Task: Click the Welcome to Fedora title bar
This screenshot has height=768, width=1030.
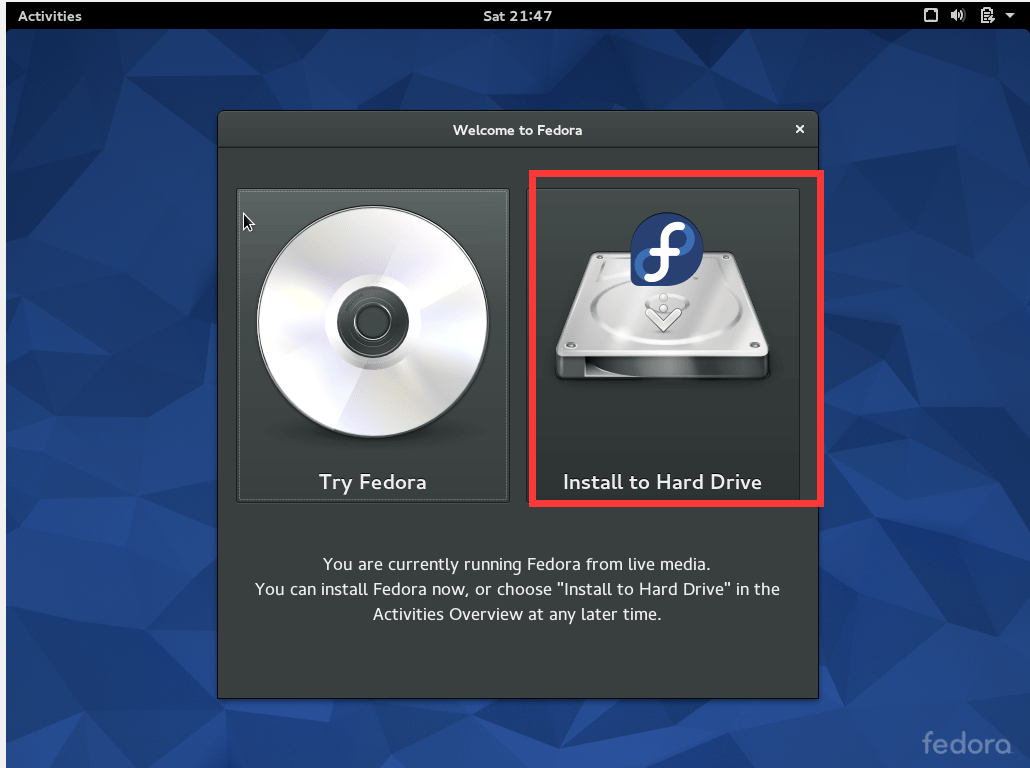Action: (517, 130)
